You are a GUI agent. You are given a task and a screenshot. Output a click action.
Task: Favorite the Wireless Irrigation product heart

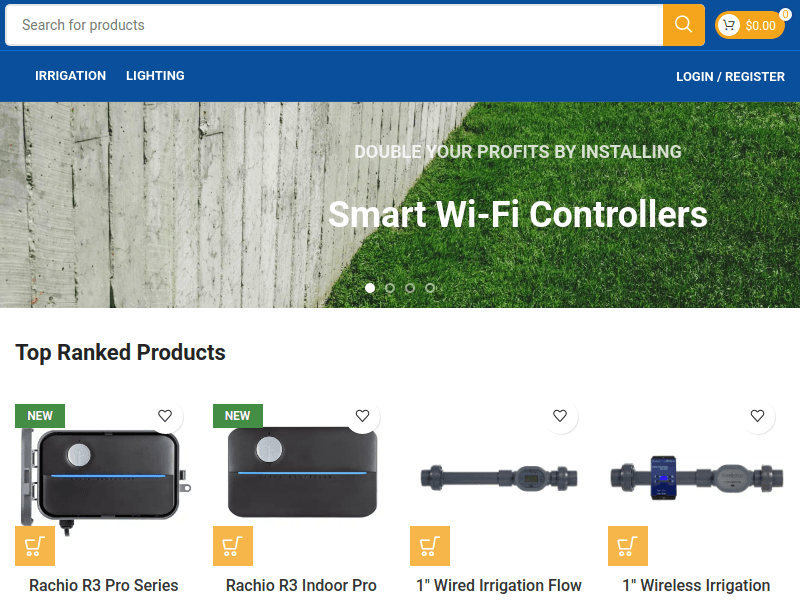click(757, 416)
